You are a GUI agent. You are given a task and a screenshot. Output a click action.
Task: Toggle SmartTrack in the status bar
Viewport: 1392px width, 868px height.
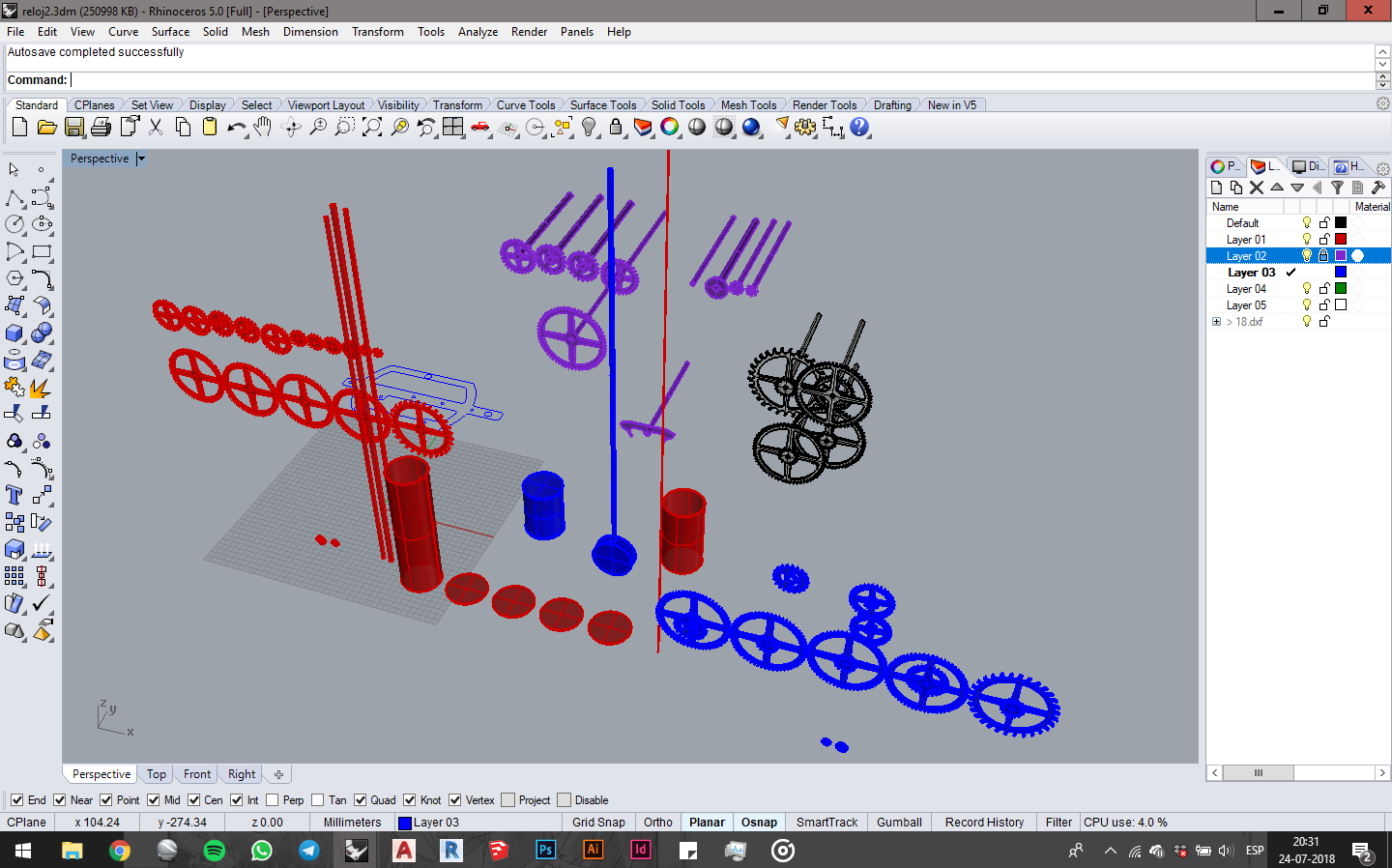click(826, 823)
